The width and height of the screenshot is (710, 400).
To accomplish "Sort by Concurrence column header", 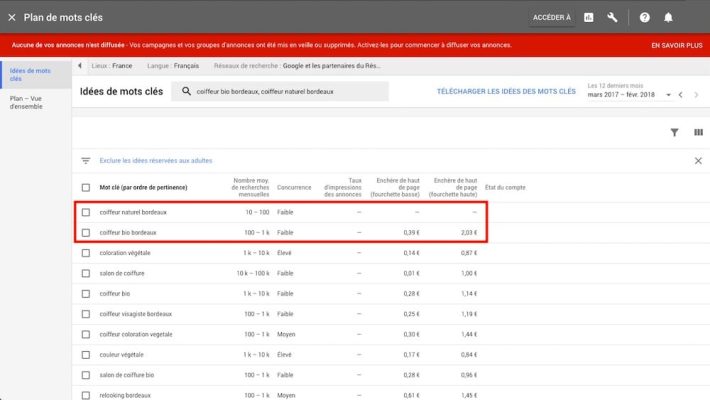I will pos(294,187).
